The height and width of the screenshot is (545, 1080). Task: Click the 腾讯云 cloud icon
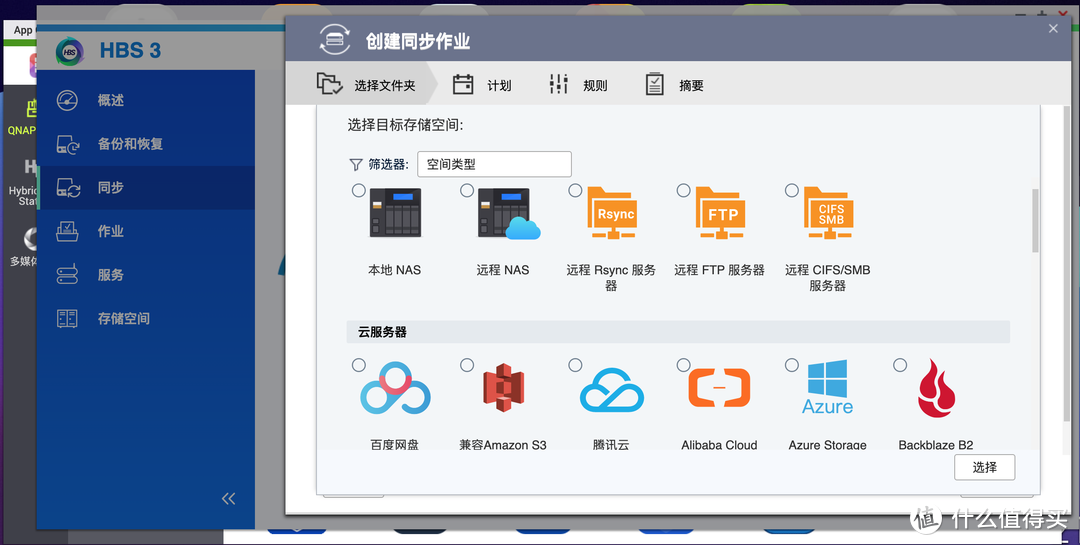tap(612, 390)
